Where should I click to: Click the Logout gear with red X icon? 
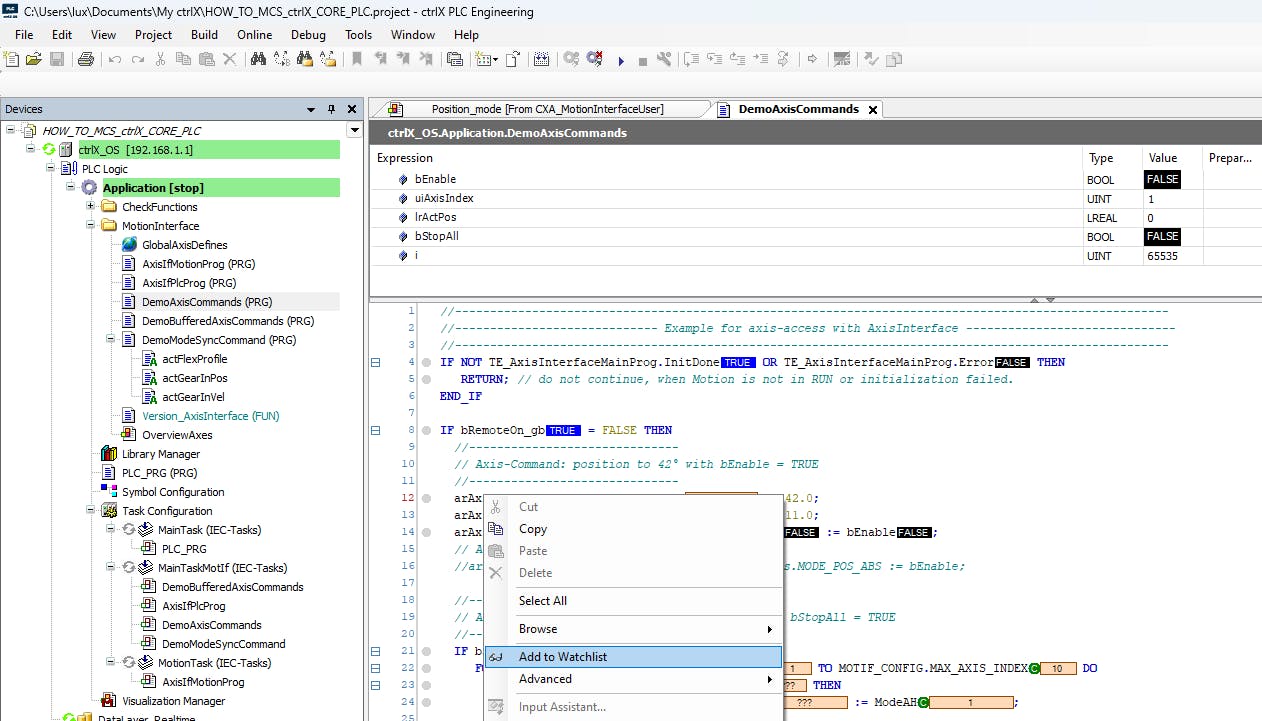(594, 60)
